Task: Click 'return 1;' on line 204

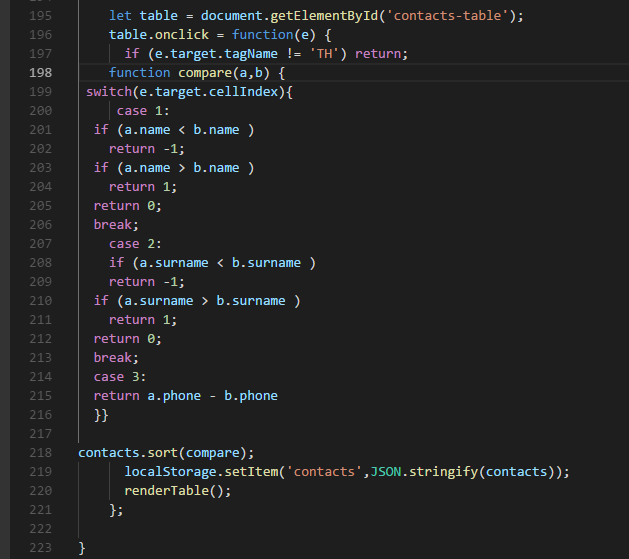Action: (143, 187)
